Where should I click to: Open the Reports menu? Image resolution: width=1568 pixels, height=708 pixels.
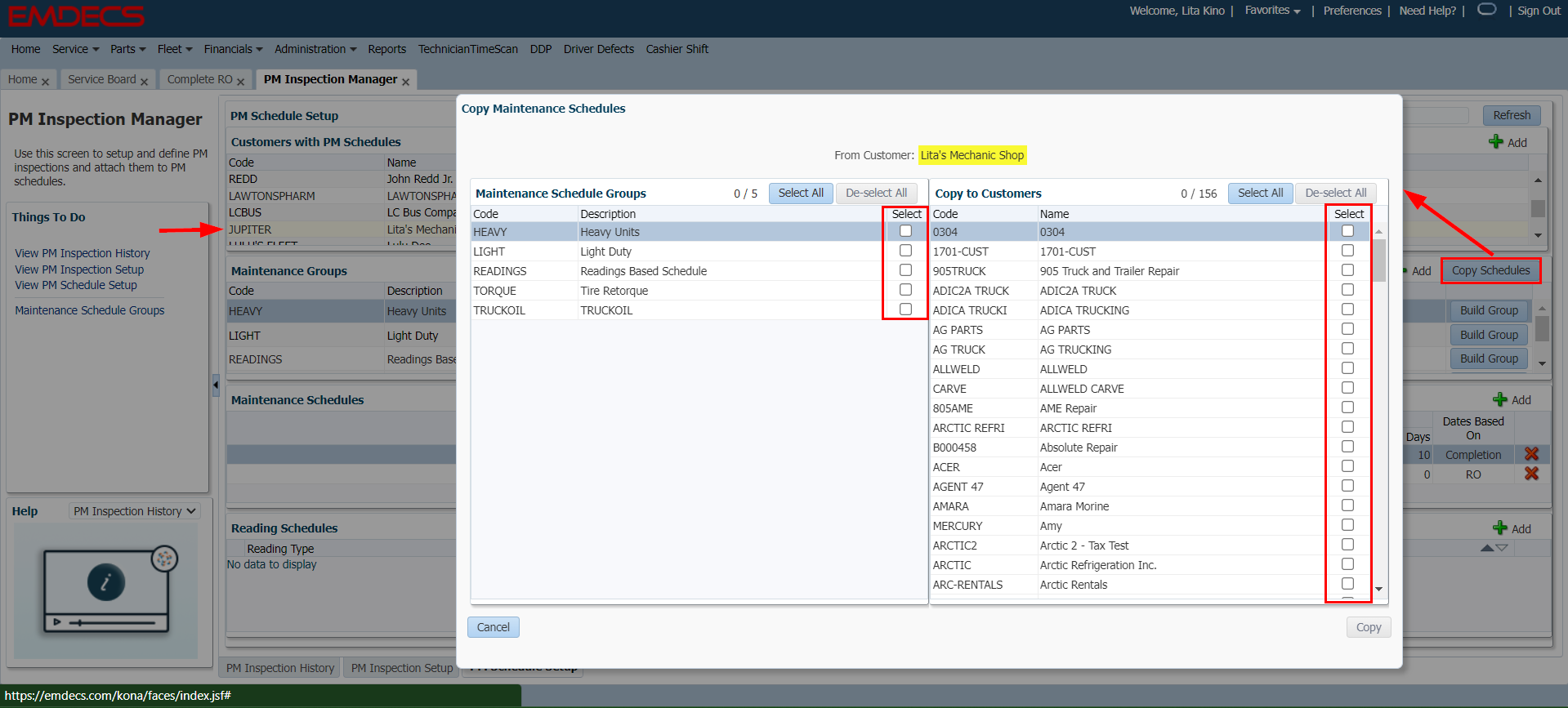(x=386, y=49)
